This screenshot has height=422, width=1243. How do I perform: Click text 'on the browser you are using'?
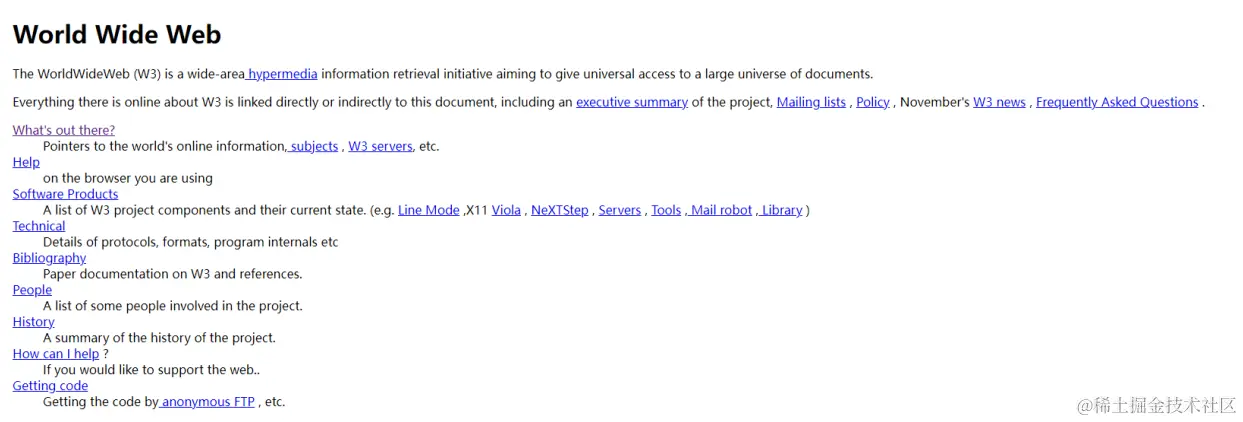[x=128, y=178]
